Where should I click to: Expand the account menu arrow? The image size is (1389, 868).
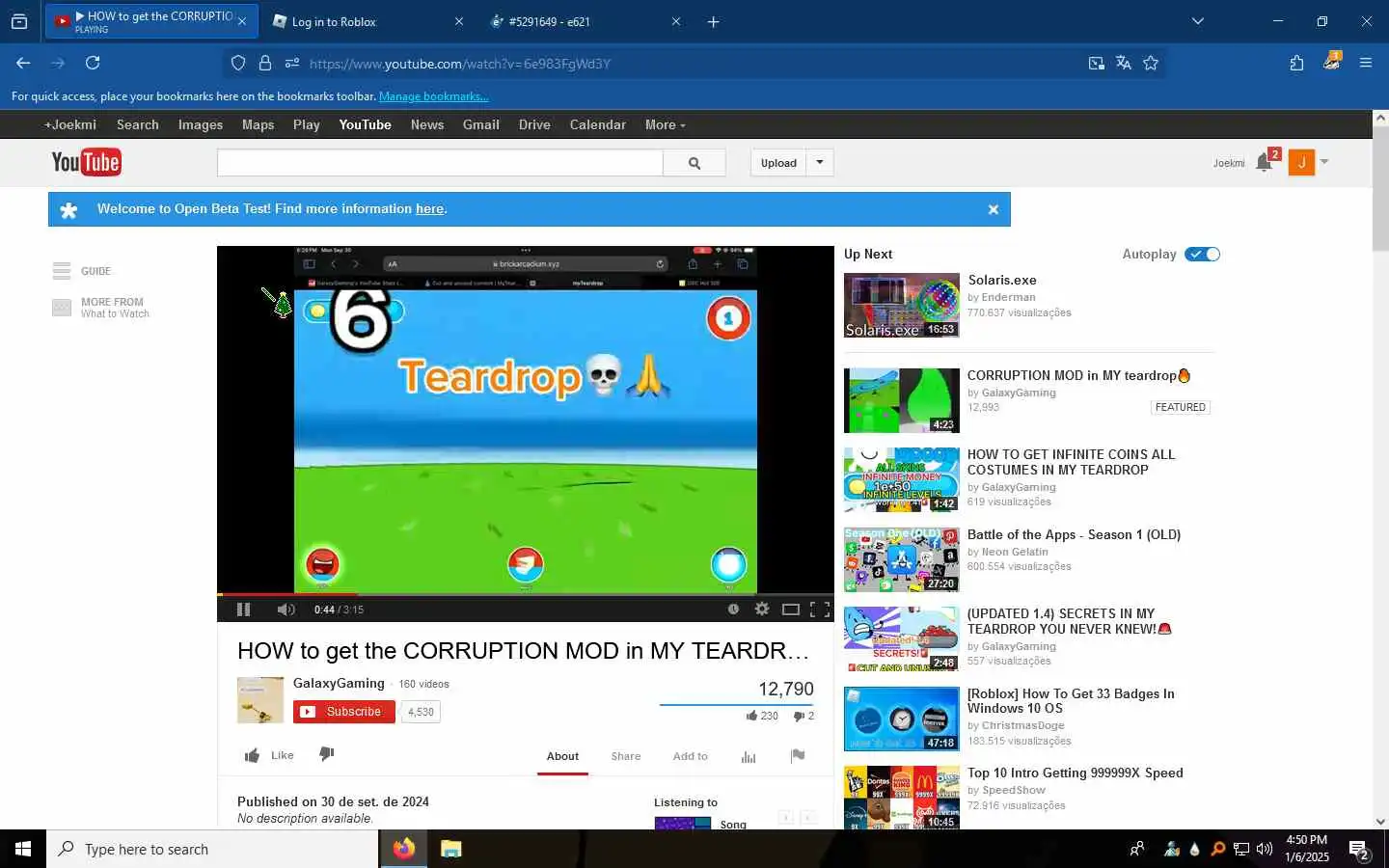pyautogui.click(x=1324, y=162)
